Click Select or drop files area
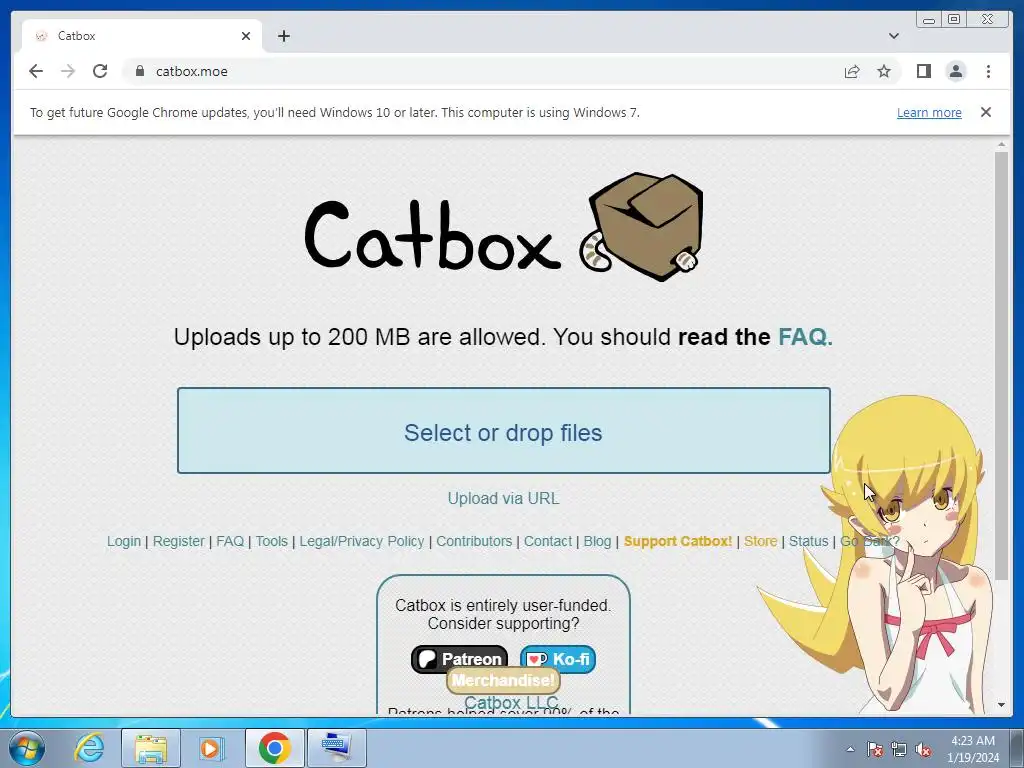 [x=504, y=431]
